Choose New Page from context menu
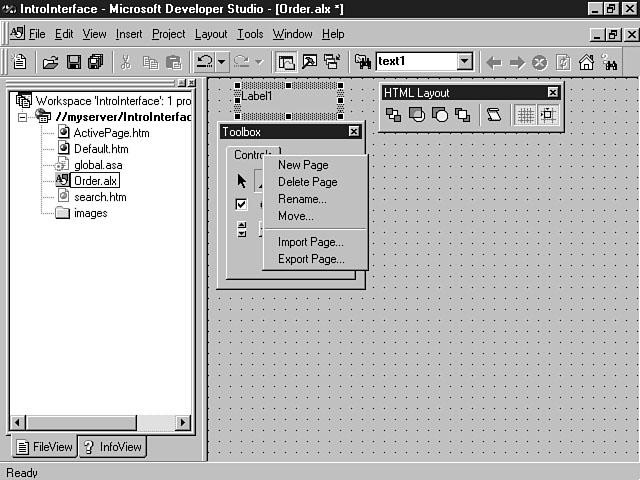The height and width of the screenshot is (480, 640). click(303, 165)
